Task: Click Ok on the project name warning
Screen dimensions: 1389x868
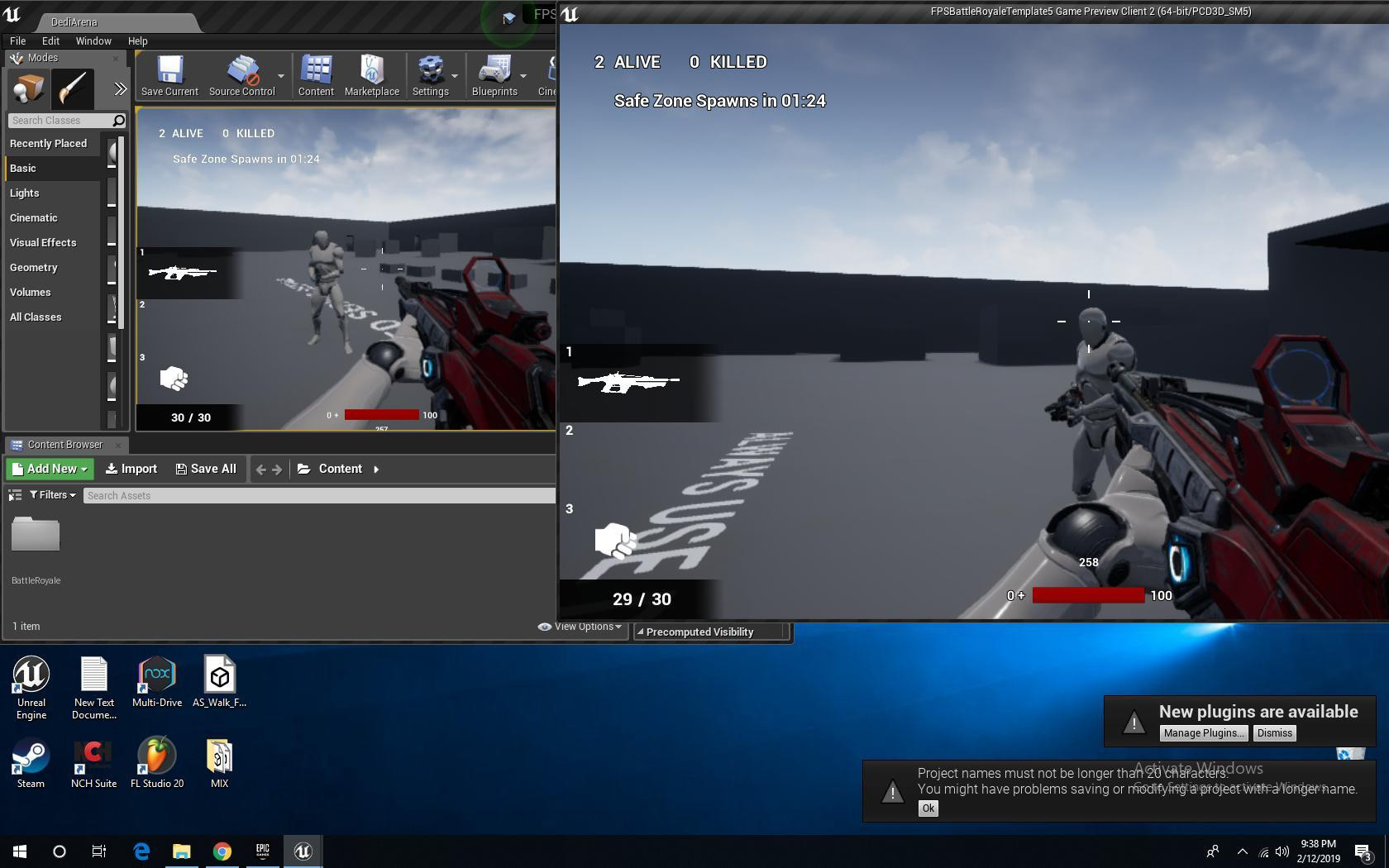Action: click(x=928, y=808)
